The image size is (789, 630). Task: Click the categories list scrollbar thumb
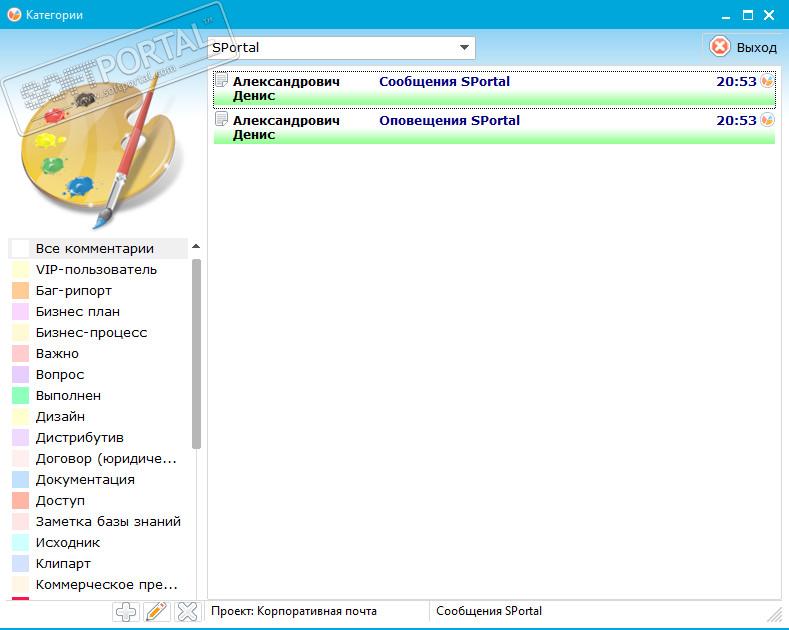click(196, 353)
